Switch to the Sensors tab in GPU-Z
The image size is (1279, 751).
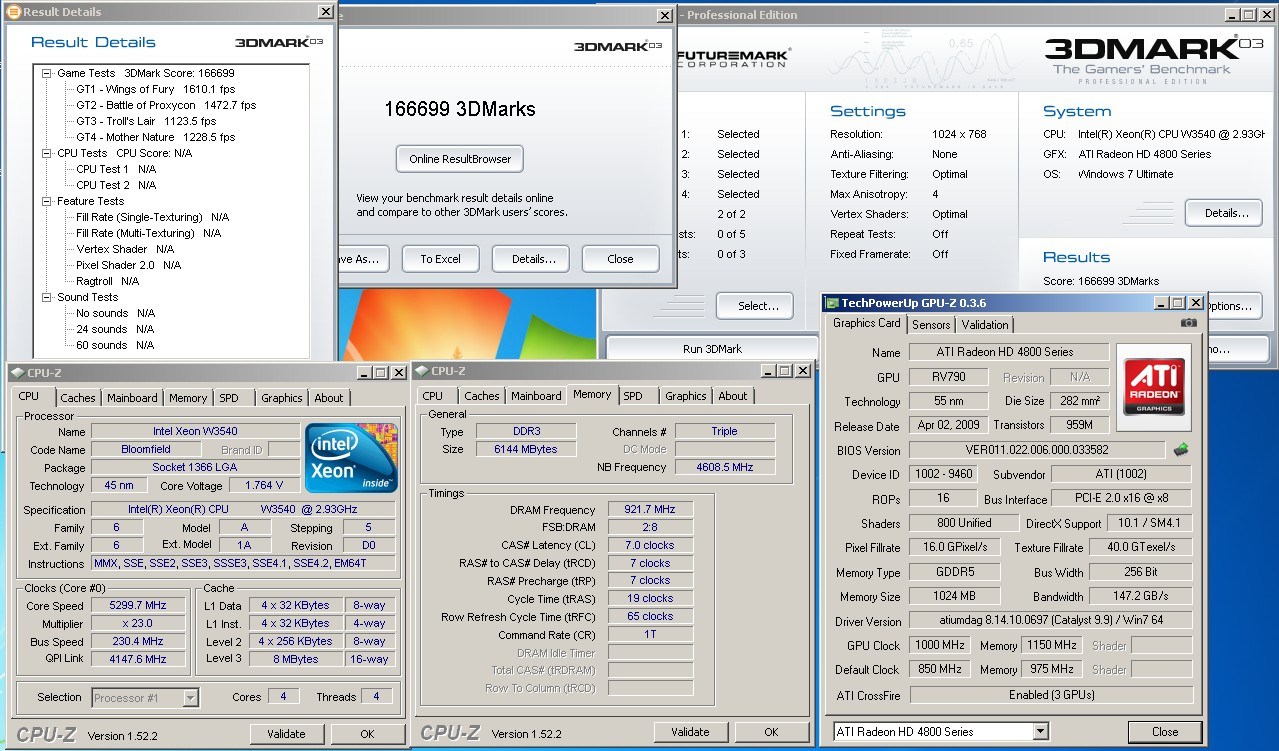pyautogui.click(x=931, y=325)
